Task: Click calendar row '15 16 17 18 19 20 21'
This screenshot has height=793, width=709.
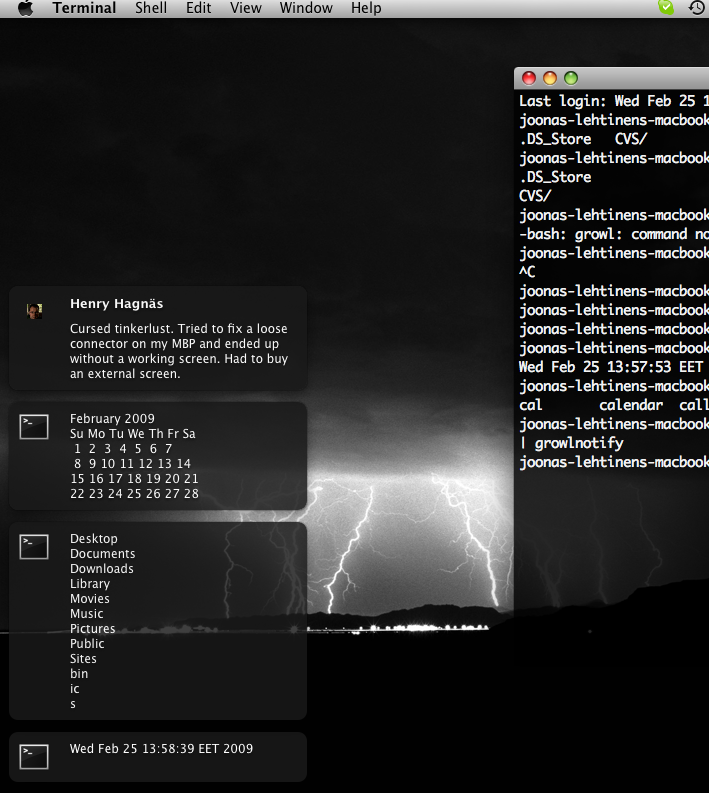Action: [x=134, y=479]
